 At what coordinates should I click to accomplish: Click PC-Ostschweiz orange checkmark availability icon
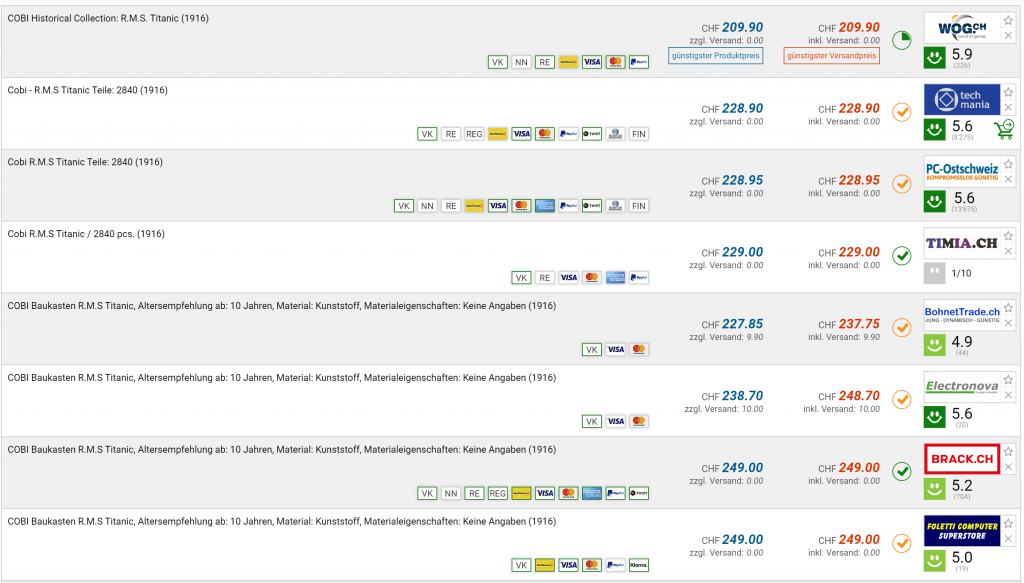coord(902,184)
